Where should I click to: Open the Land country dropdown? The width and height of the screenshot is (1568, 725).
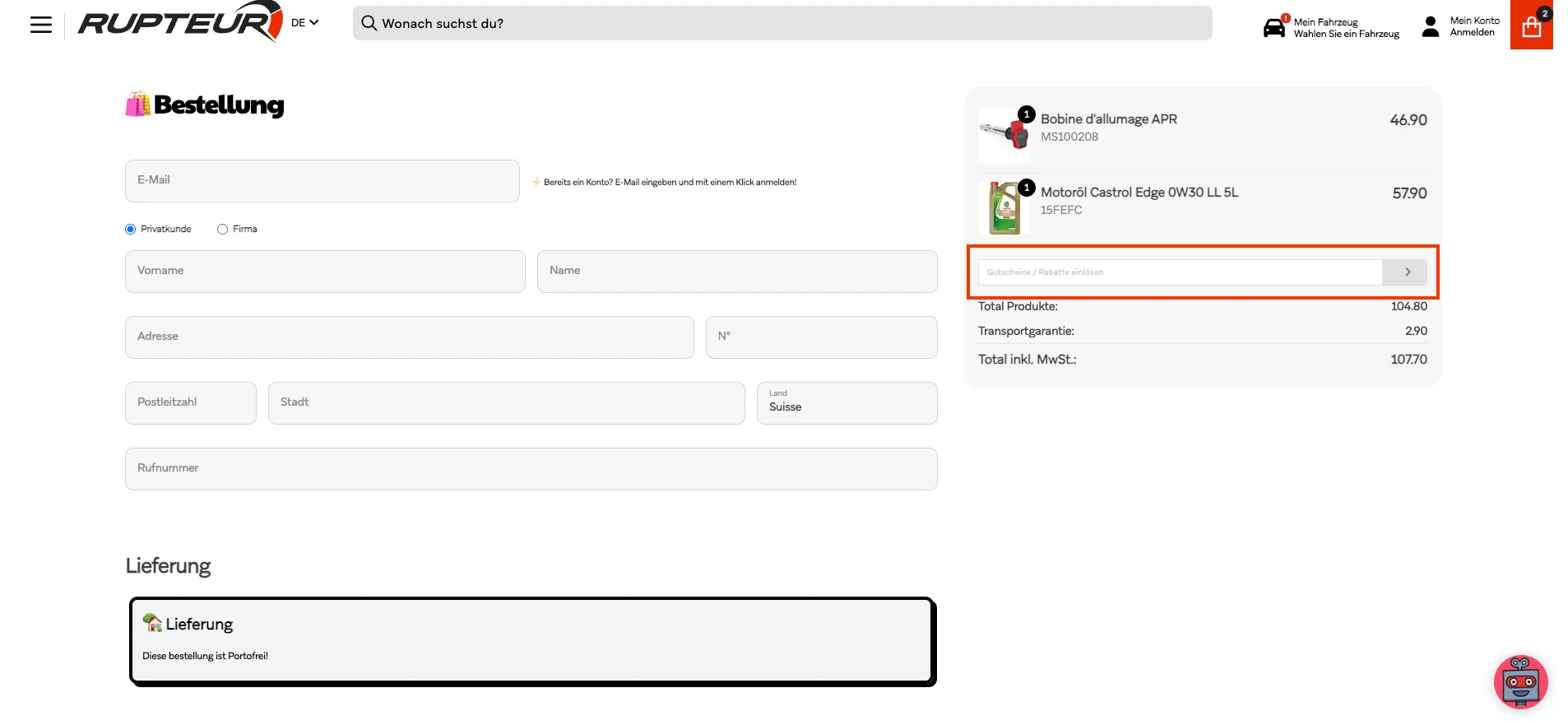click(x=846, y=403)
